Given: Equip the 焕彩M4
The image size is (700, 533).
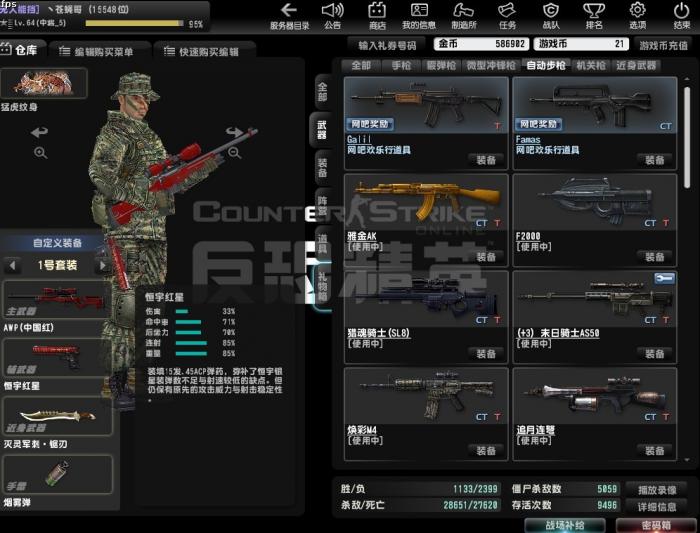Looking at the screenshot, I should pyautogui.click(x=486, y=451).
